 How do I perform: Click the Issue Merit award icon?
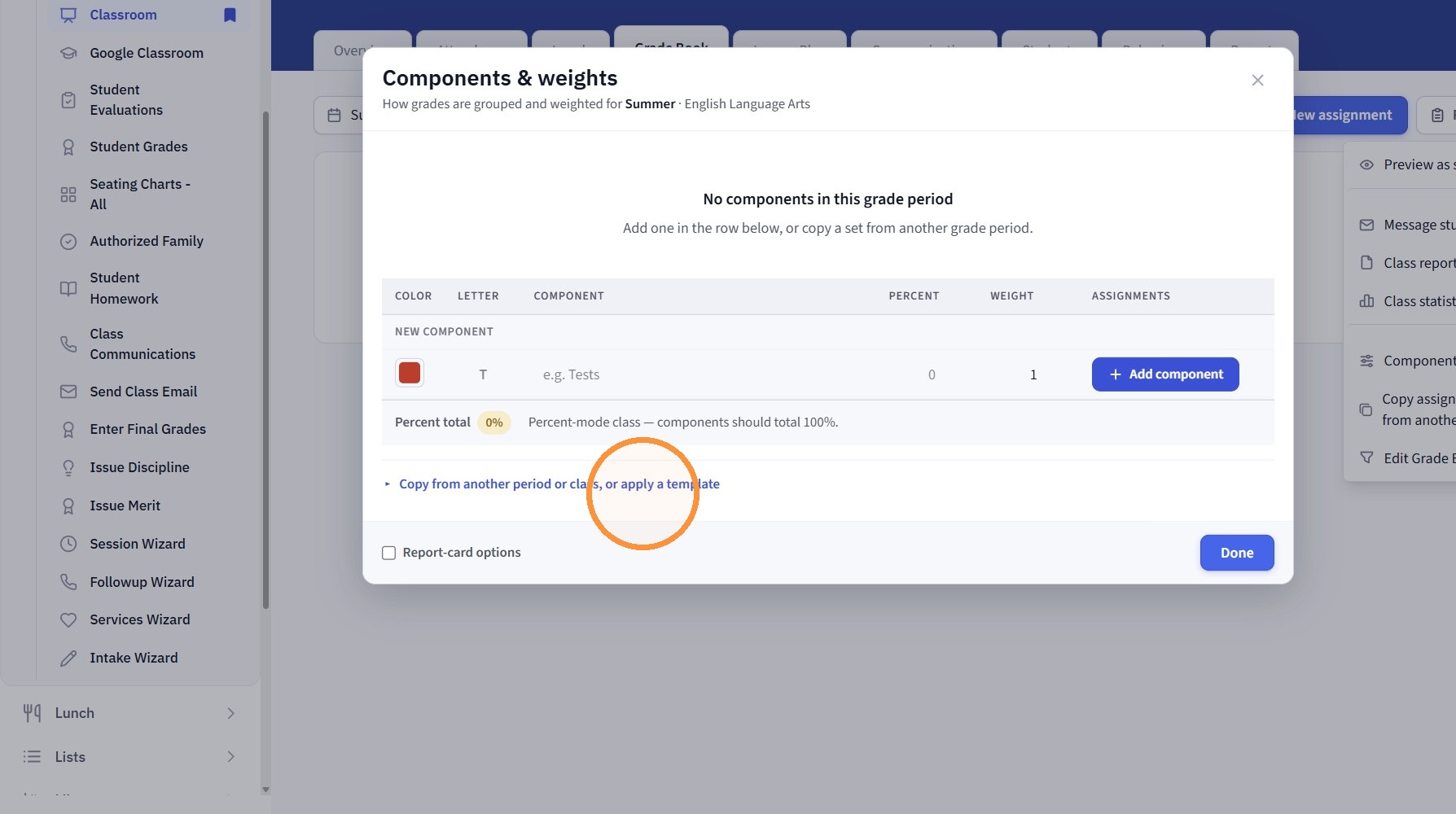click(x=68, y=505)
